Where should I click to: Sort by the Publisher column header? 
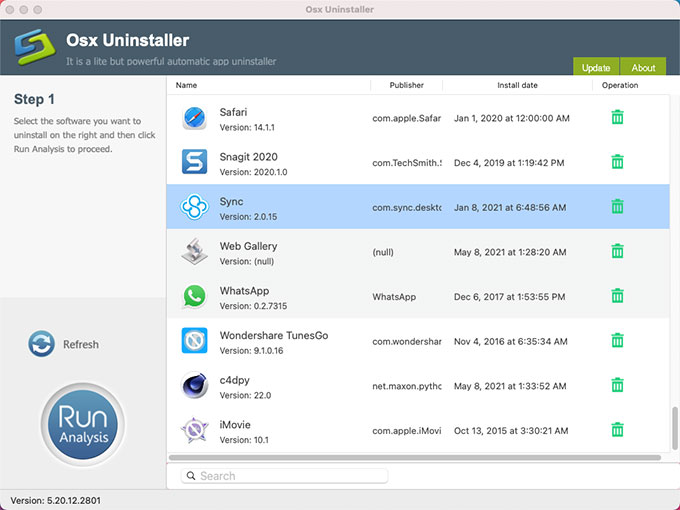coord(406,85)
